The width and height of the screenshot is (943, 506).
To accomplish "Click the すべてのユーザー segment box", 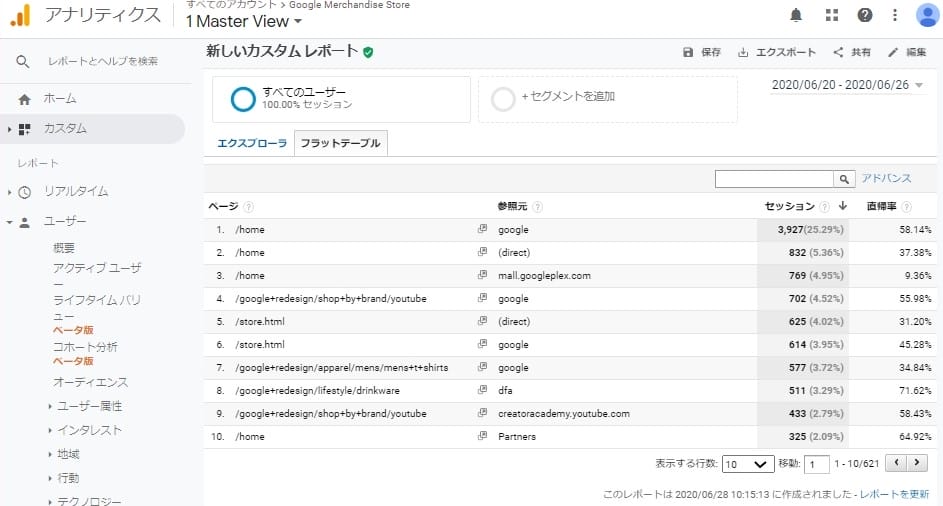I will click(x=341, y=99).
